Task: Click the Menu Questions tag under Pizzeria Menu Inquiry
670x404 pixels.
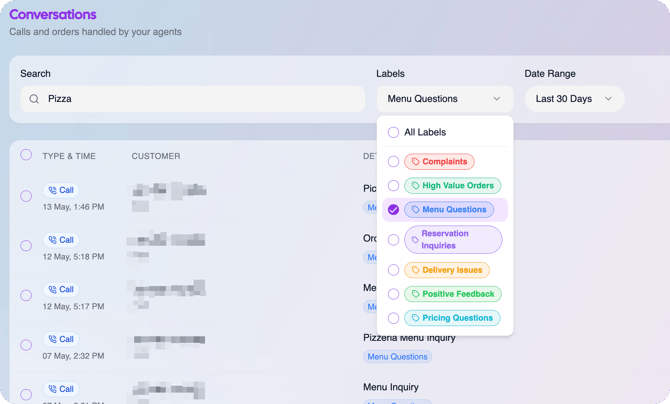Action: click(x=397, y=357)
